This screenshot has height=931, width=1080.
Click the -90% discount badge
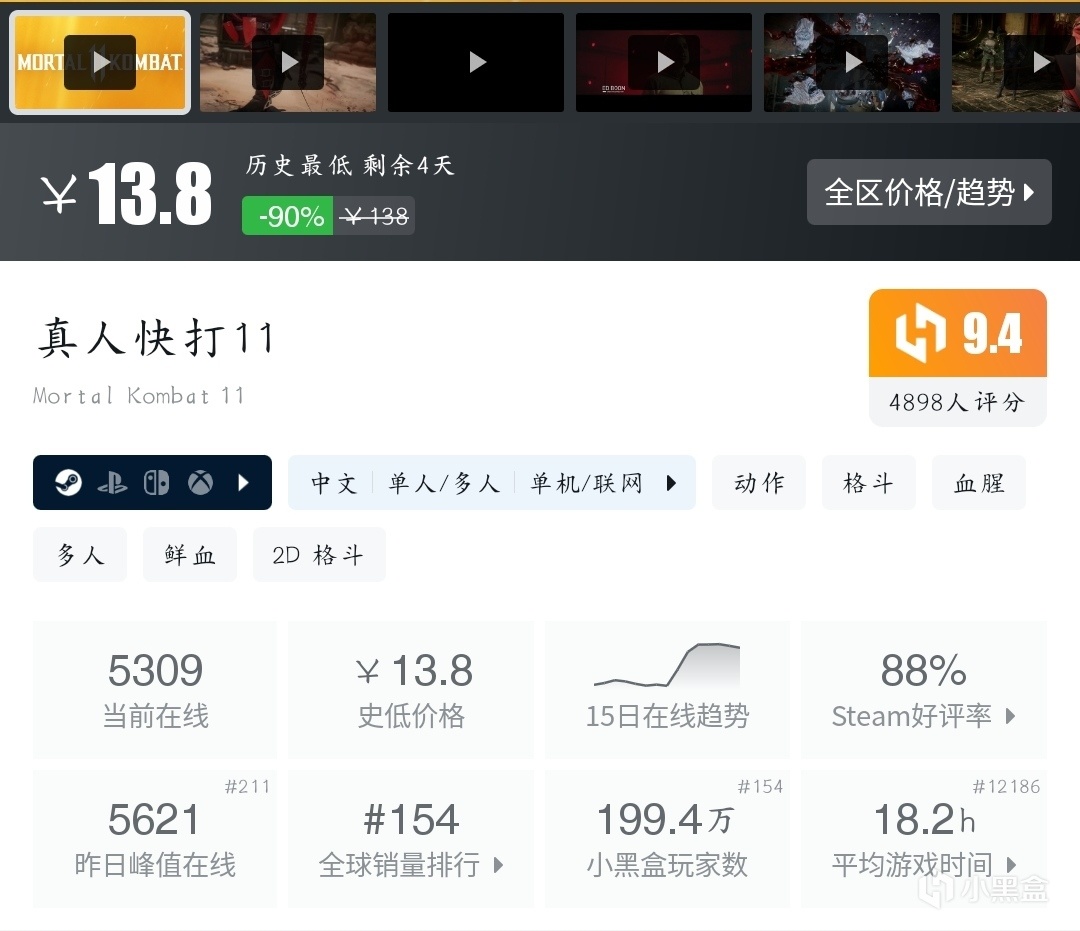click(x=288, y=216)
